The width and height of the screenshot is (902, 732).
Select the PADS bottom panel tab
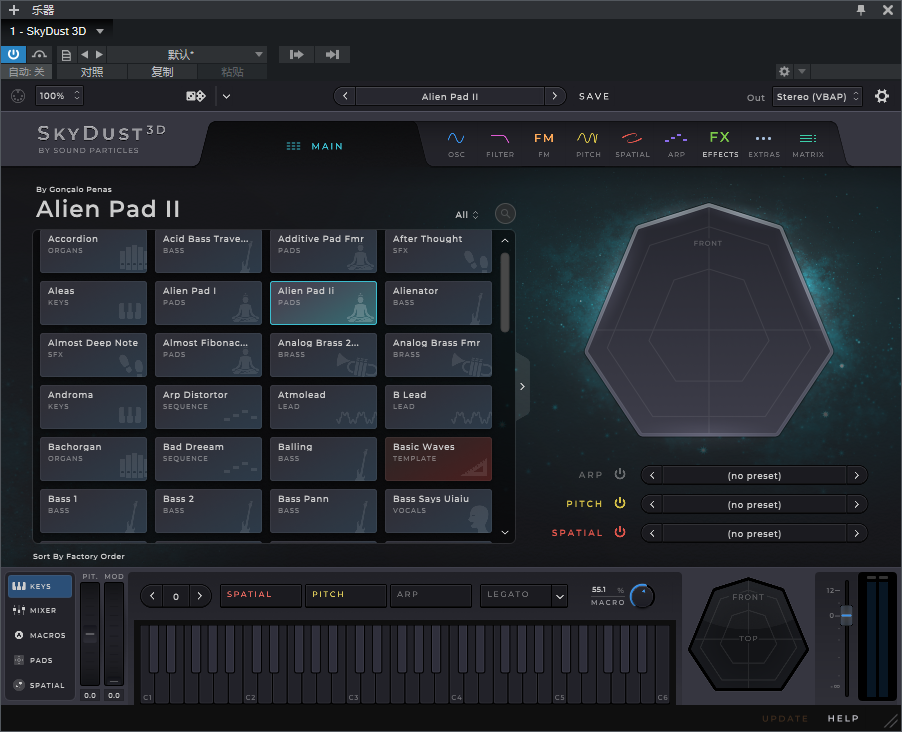(40, 660)
